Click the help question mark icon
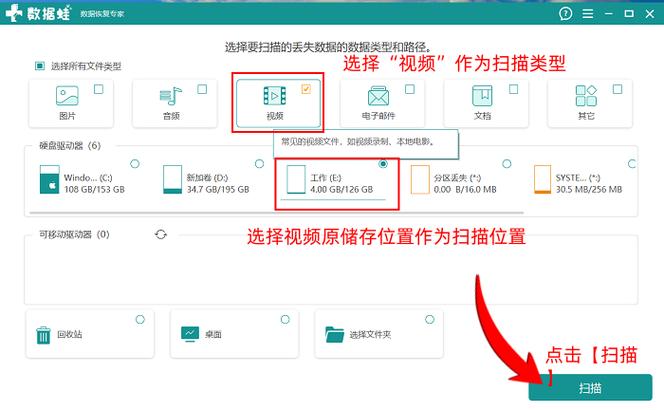The height and width of the screenshot is (410, 664). (565, 14)
